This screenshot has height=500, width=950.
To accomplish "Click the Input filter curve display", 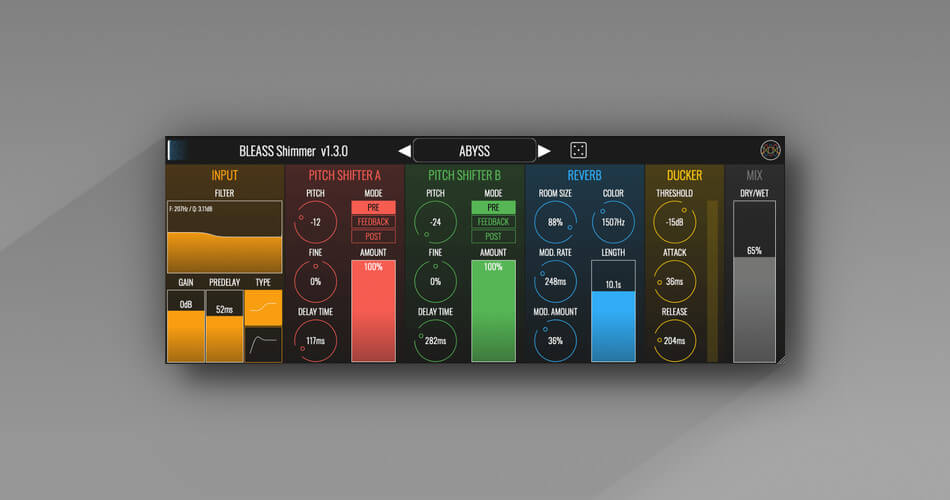I will click(224, 236).
